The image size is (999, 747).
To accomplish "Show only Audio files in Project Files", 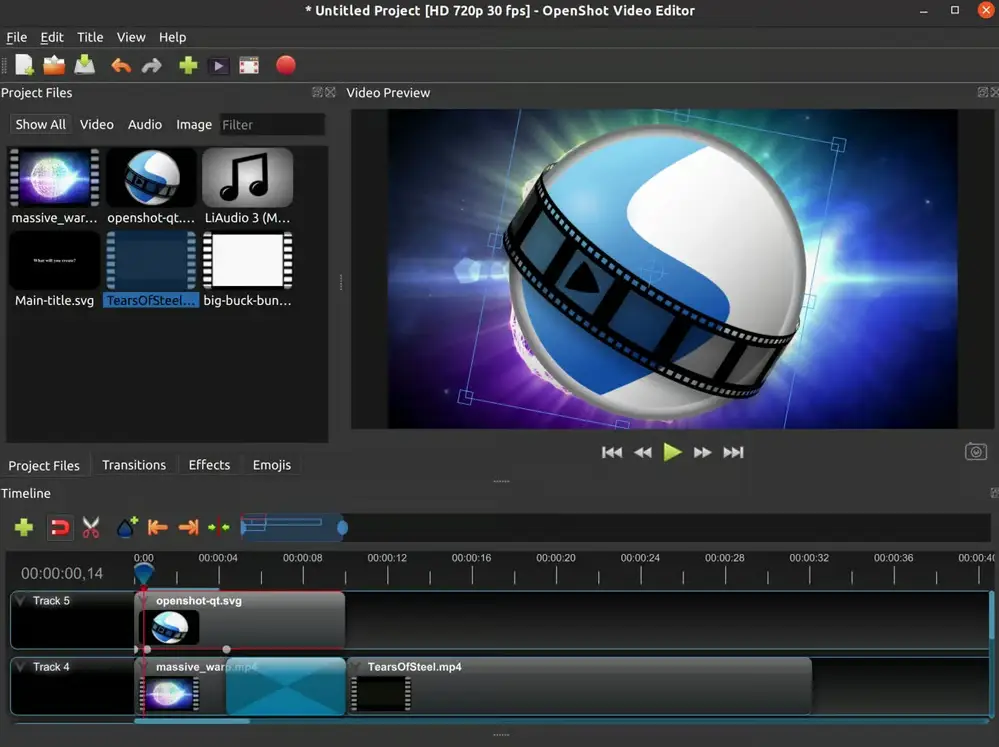I will (144, 124).
